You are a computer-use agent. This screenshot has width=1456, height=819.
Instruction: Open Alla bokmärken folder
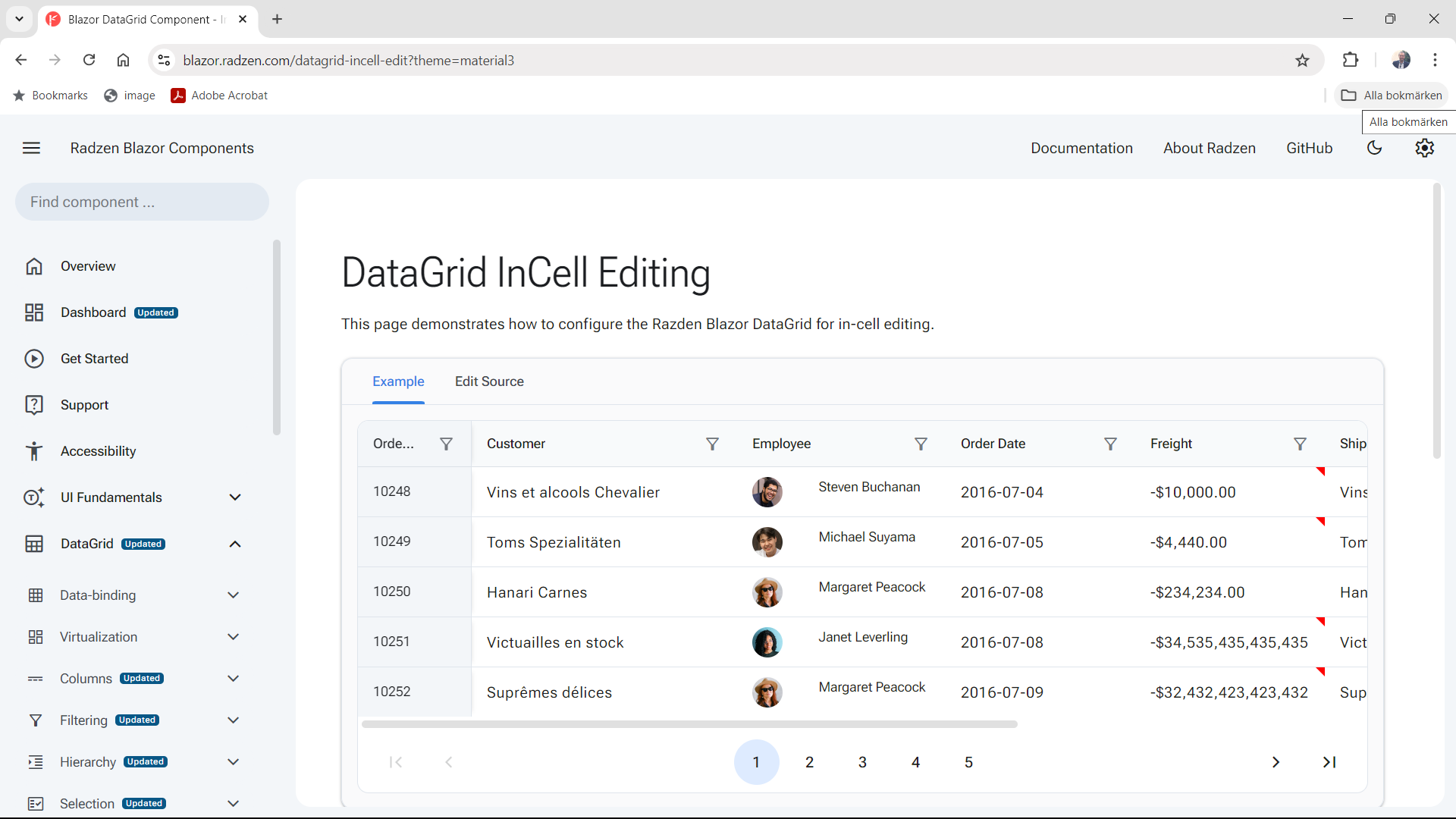1392,96
